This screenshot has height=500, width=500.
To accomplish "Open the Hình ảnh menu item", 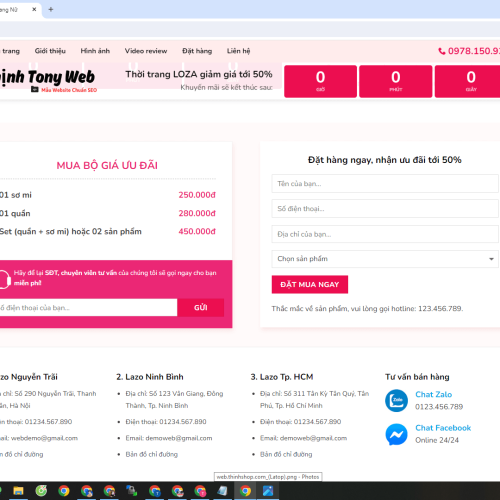I will (x=95, y=51).
